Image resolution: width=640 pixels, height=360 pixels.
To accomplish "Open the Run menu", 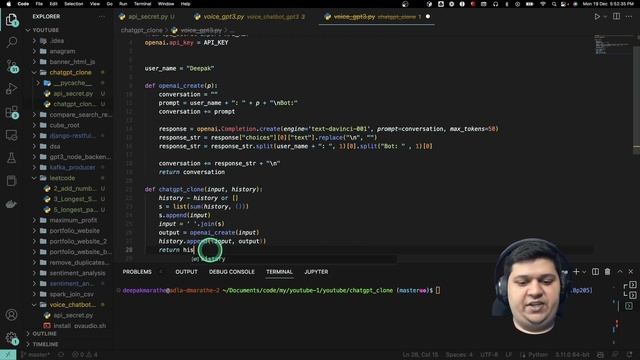I will coord(123,4).
